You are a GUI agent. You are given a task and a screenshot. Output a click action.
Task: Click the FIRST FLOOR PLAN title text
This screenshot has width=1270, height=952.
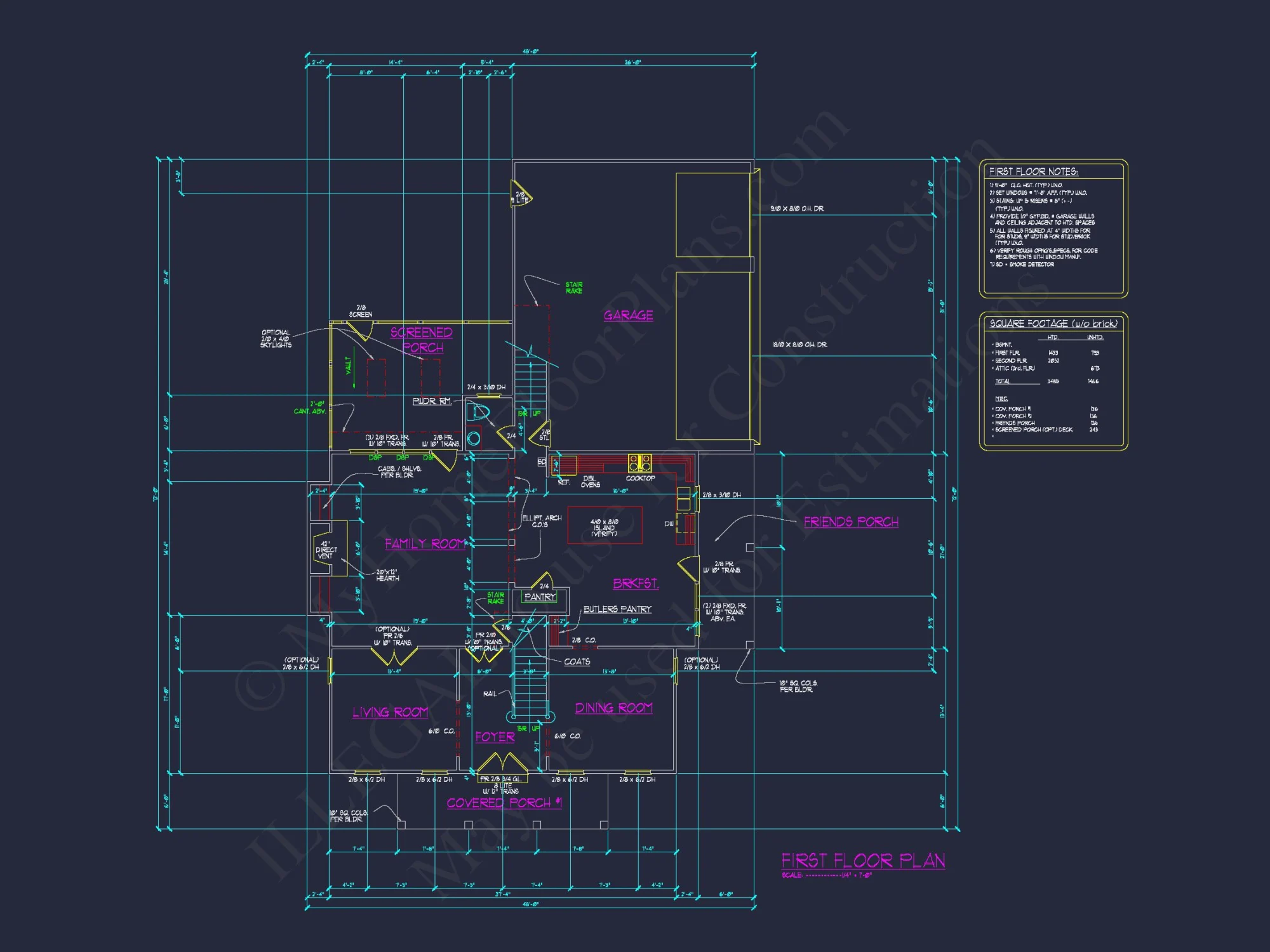point(864,860)
